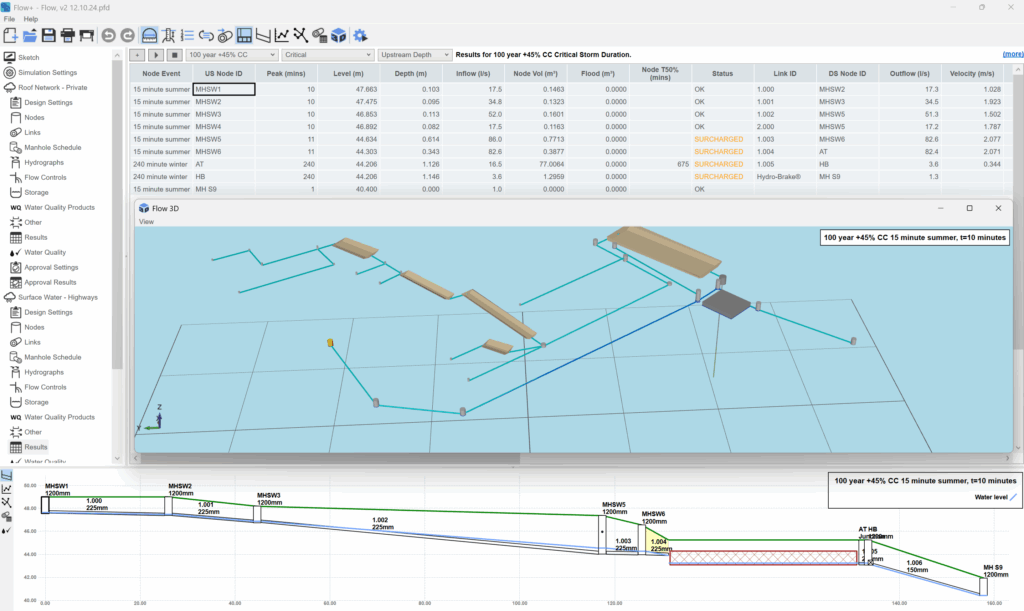The image size is (1024, 611).
Task: Click the Save disk icon
Action: click(x=48, y=36)
